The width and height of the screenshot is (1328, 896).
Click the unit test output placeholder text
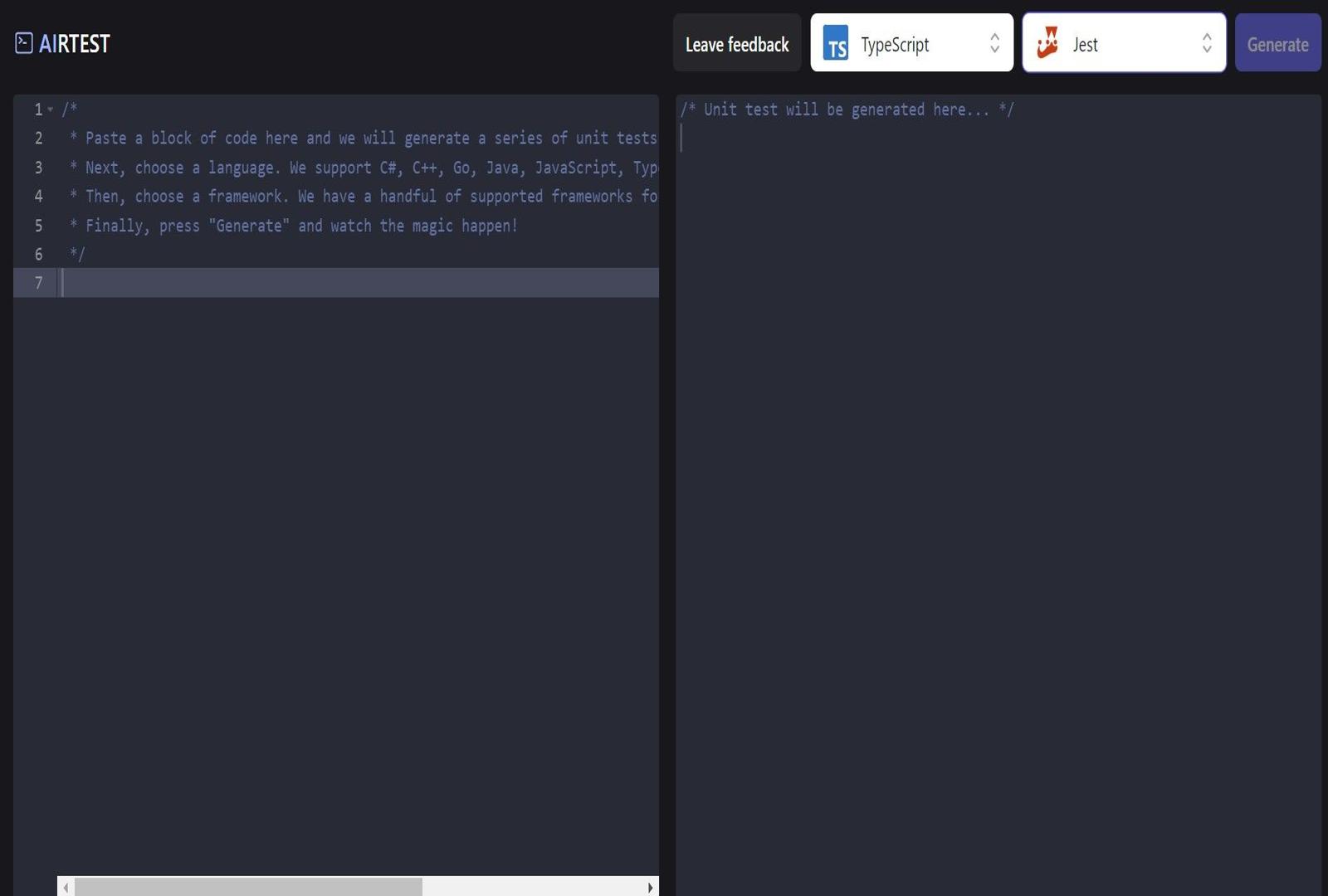click(x=847, y=110)
